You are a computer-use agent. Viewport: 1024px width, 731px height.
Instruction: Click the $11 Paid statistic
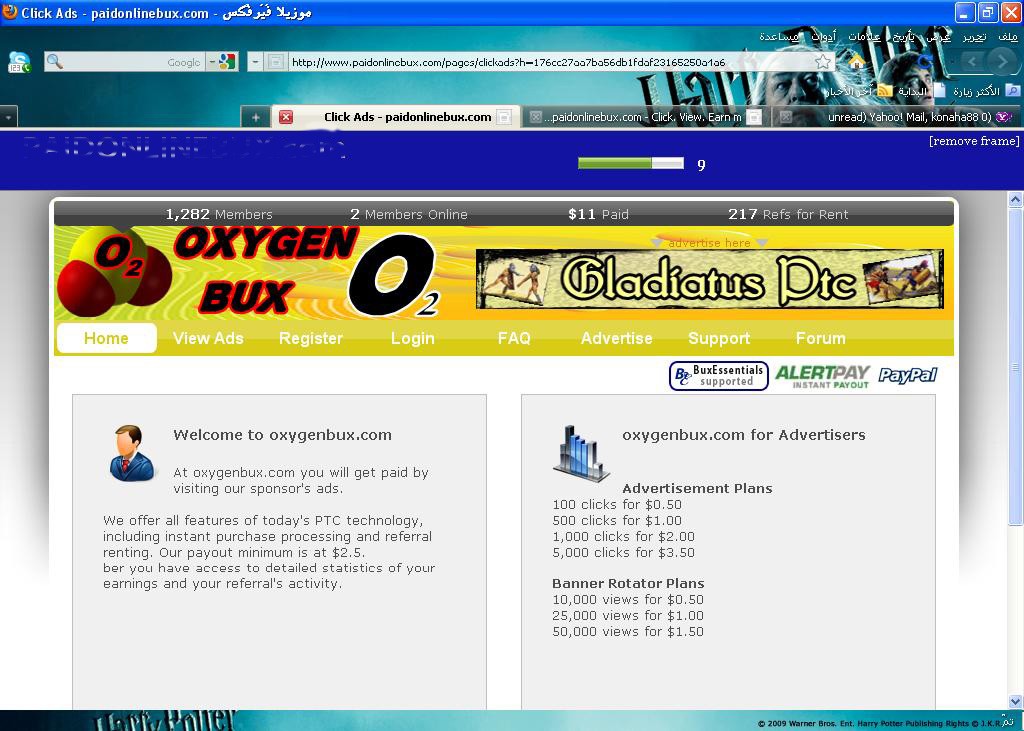click(598, 214)
